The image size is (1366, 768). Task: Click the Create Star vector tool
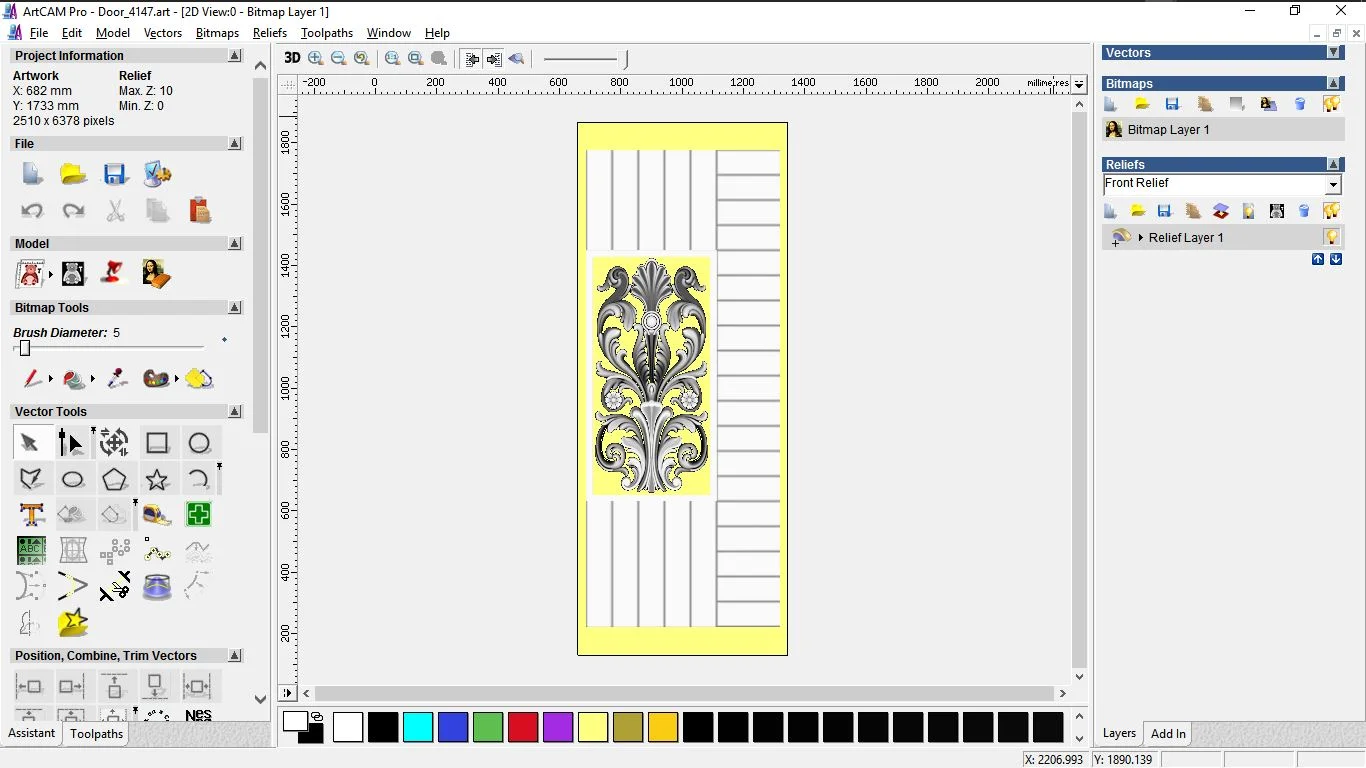[157, 480]
